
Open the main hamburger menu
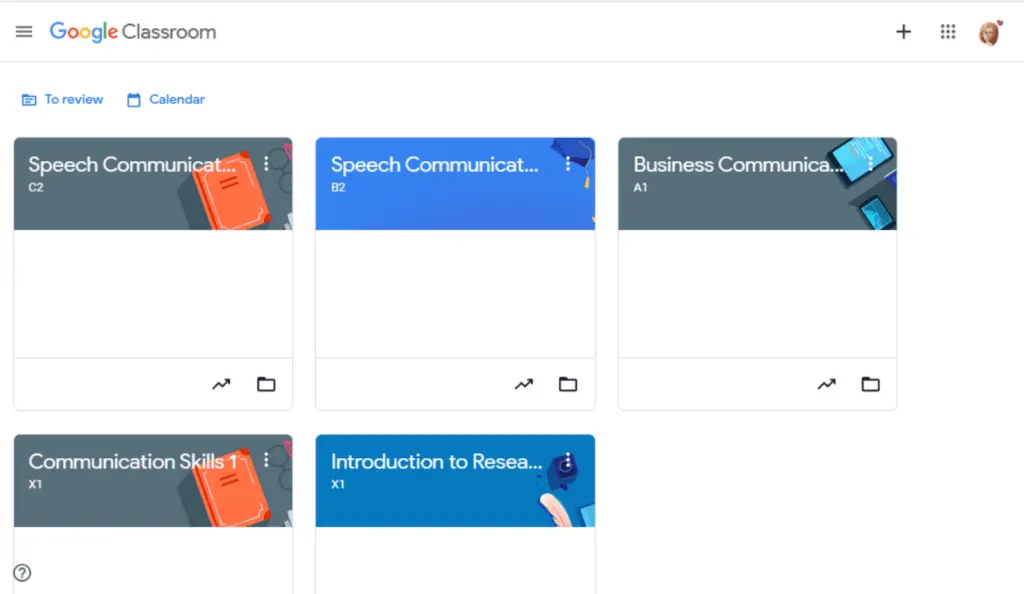pyautogui.click(x=24, y=31)
